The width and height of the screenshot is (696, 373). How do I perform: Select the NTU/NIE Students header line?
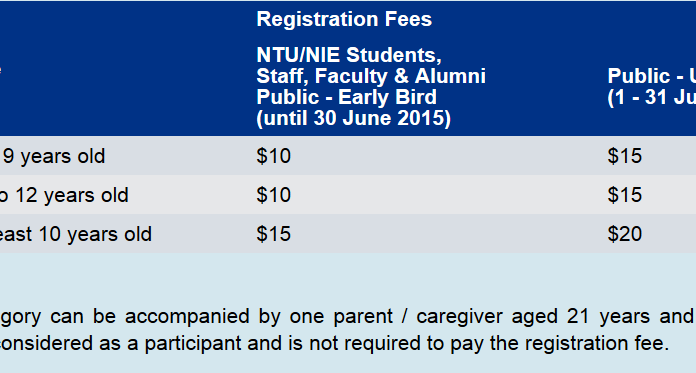(349, 55)
